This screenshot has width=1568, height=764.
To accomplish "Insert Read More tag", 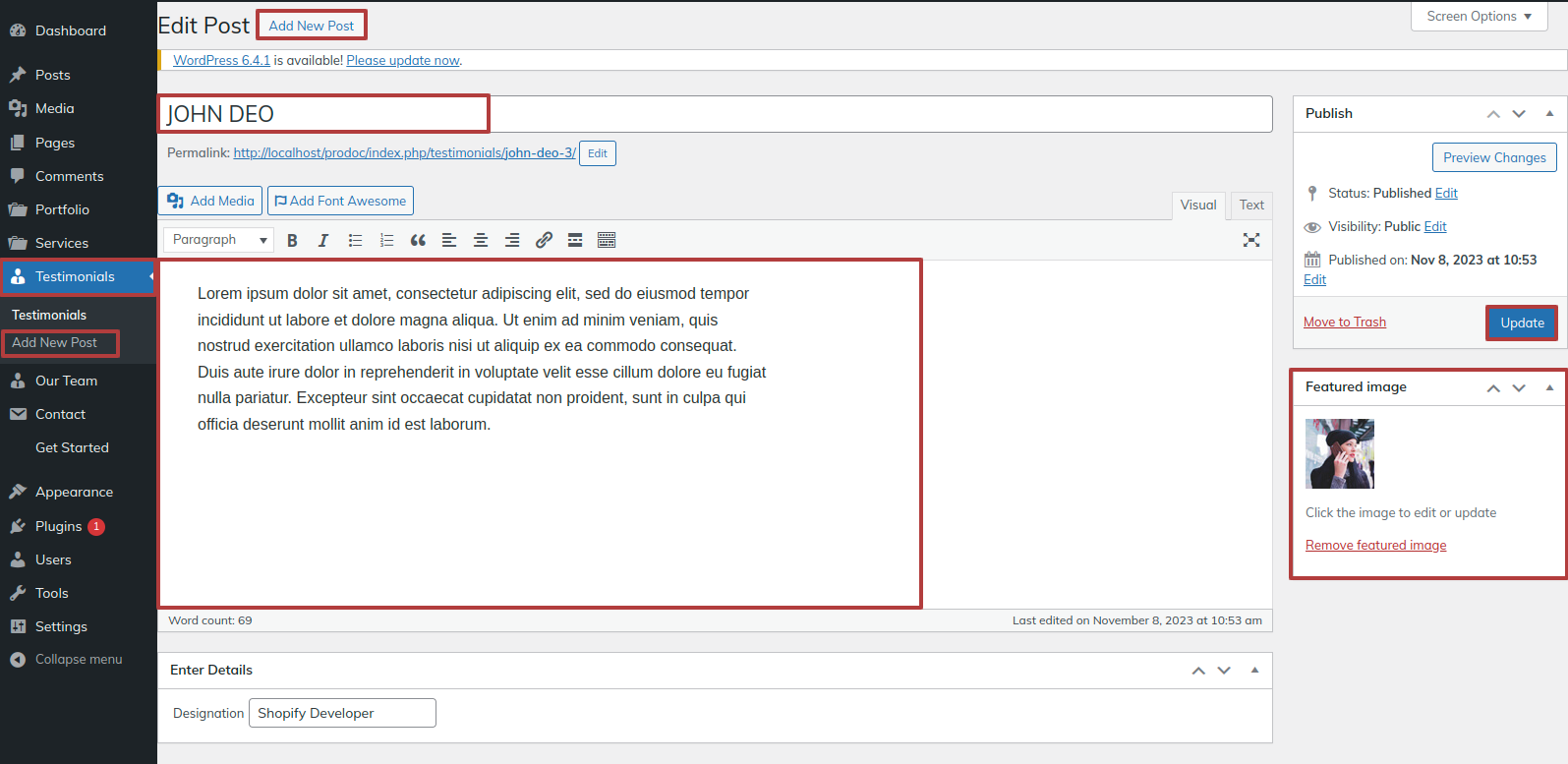I will click(x=575, y=241).
